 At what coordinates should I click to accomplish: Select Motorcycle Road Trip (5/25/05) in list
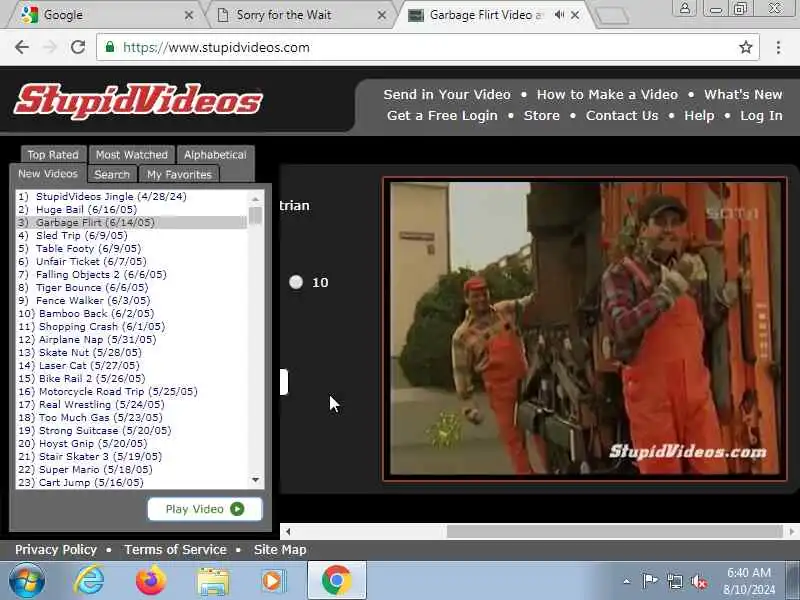click(132, 391)
